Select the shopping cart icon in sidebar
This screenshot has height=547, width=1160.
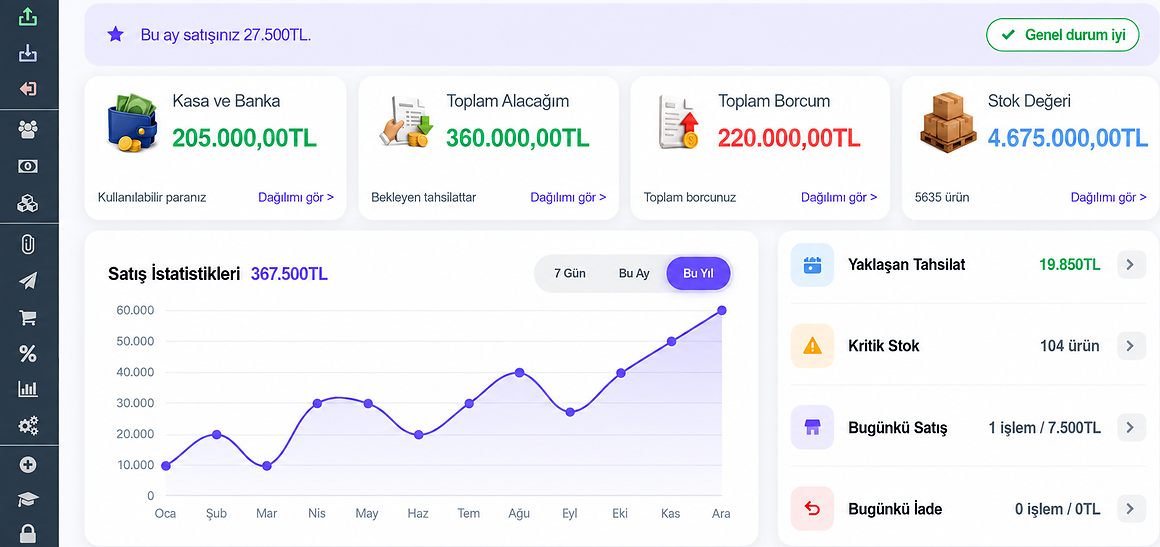pos(27,318)
